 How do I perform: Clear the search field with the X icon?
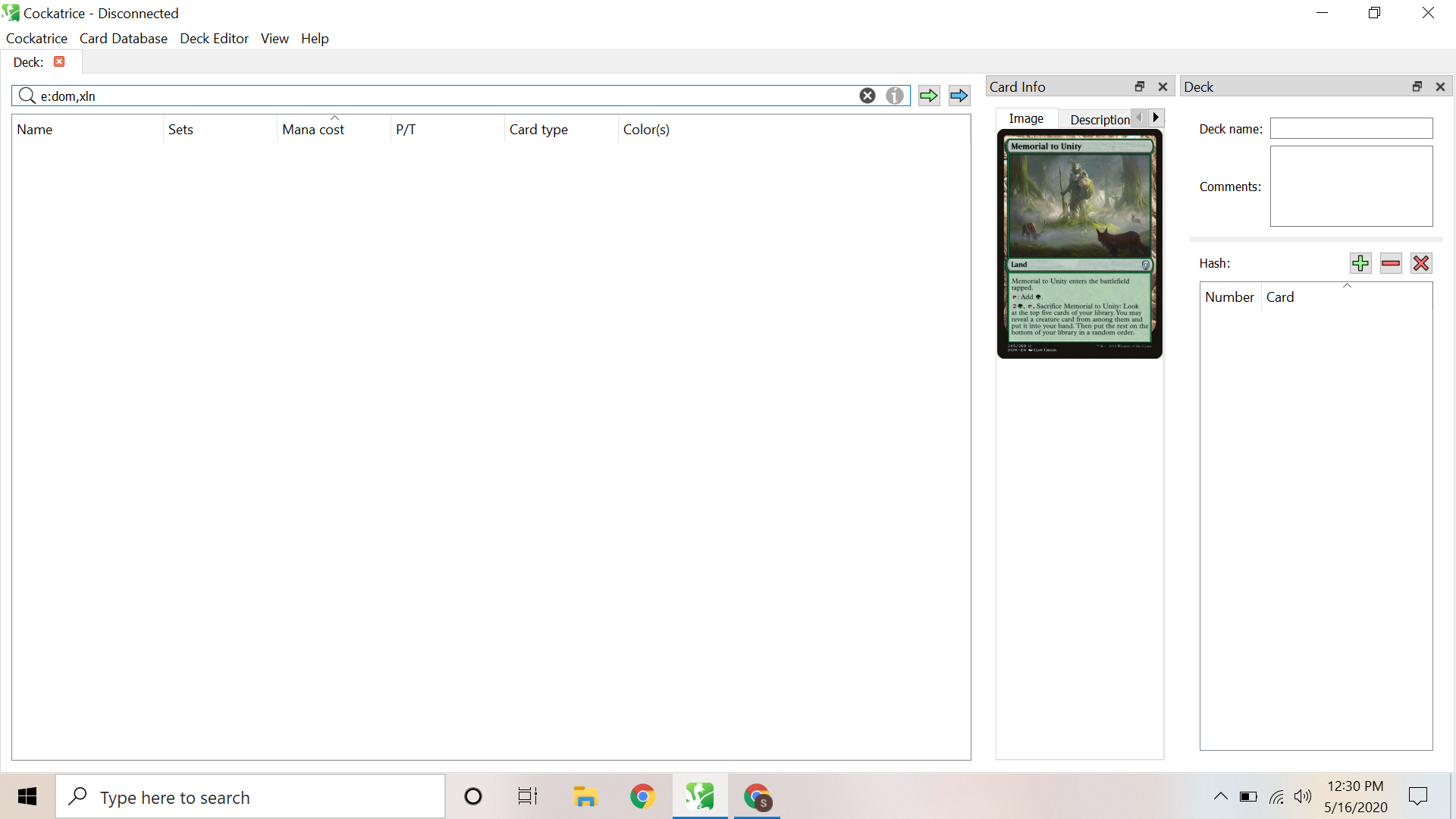click(x=868, y=96)
